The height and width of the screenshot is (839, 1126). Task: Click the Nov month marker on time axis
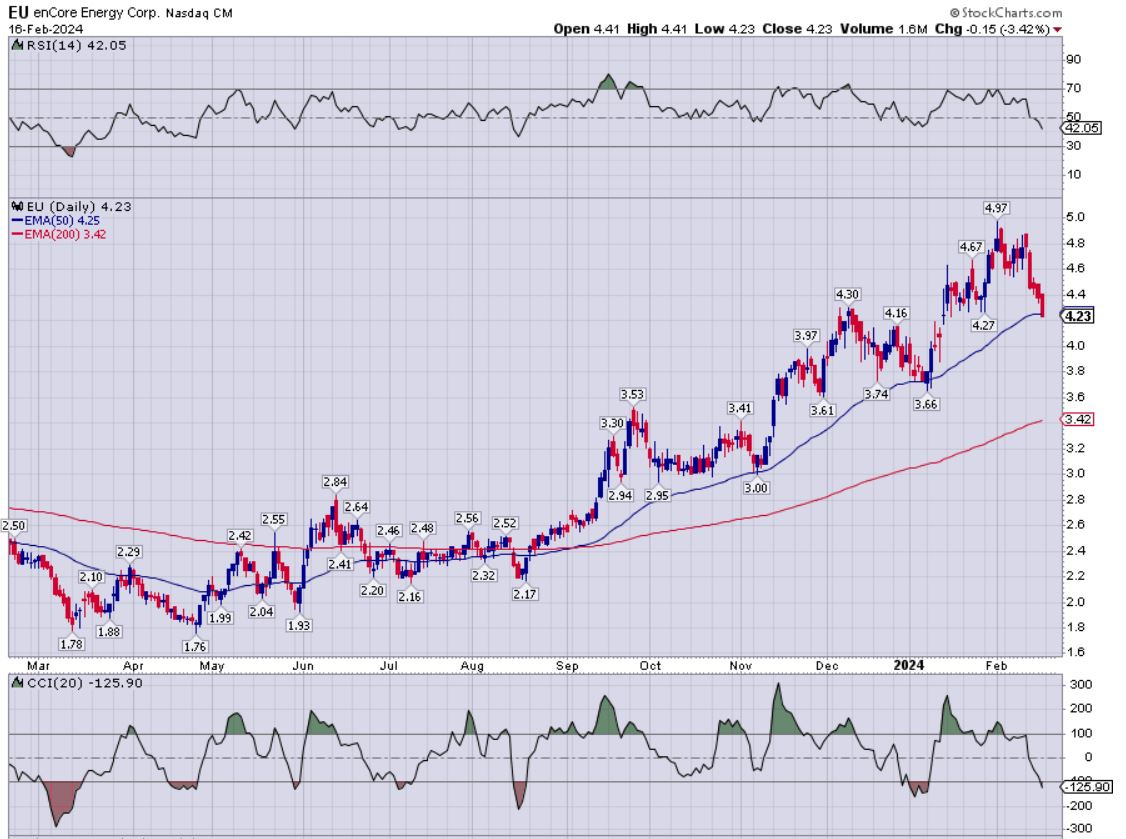[x=740, y=666]
